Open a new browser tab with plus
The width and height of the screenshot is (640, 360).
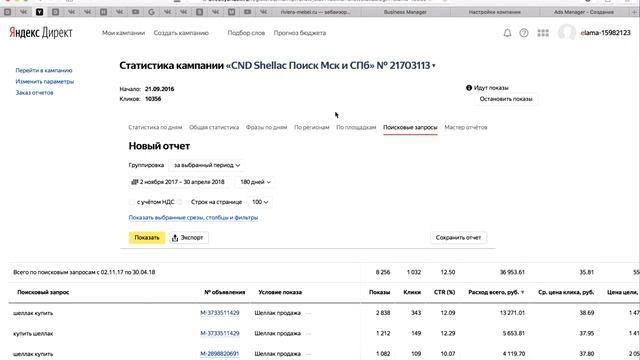click(635, 12)
